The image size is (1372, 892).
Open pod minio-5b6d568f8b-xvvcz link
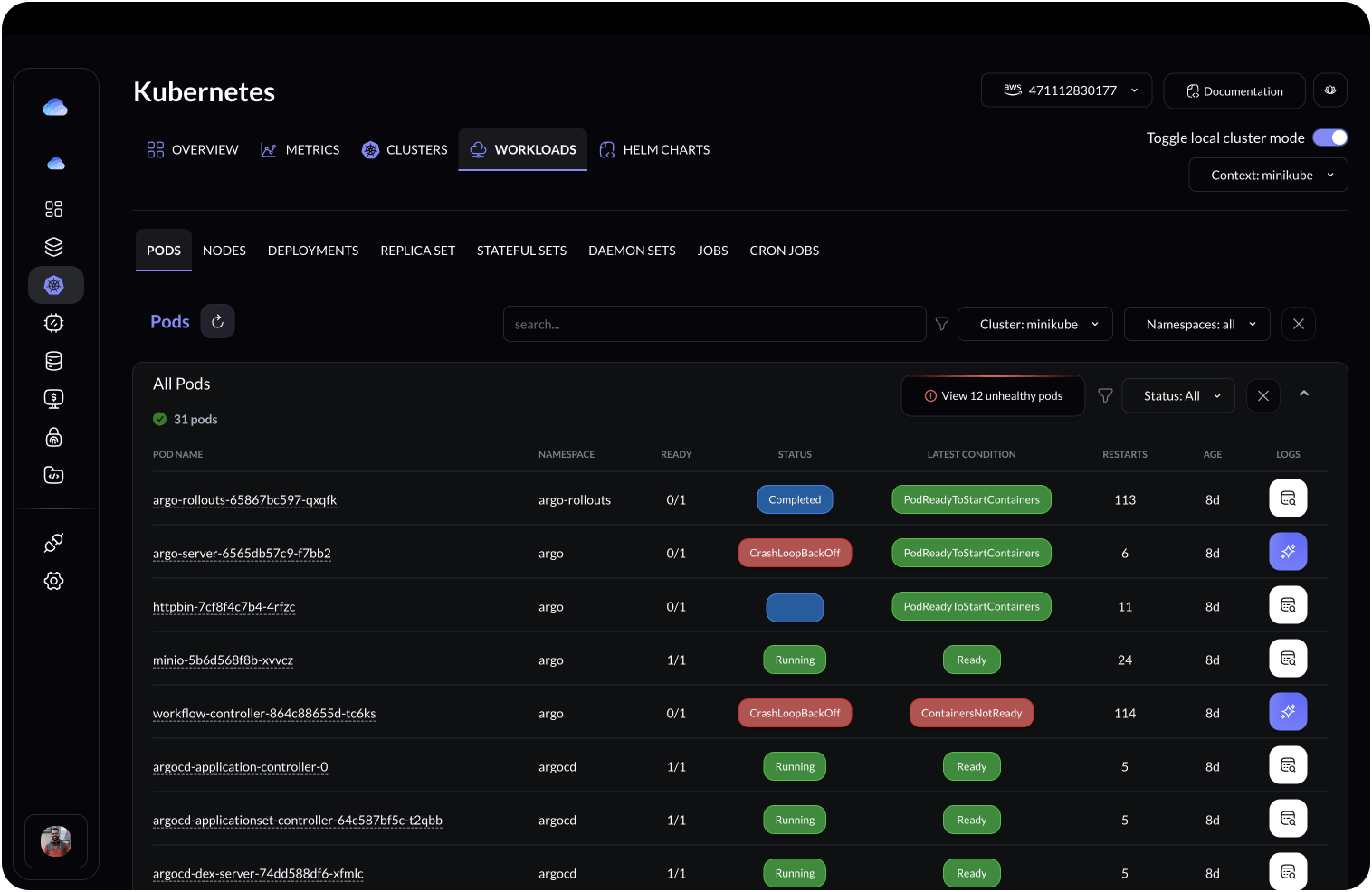coord(223,660)
